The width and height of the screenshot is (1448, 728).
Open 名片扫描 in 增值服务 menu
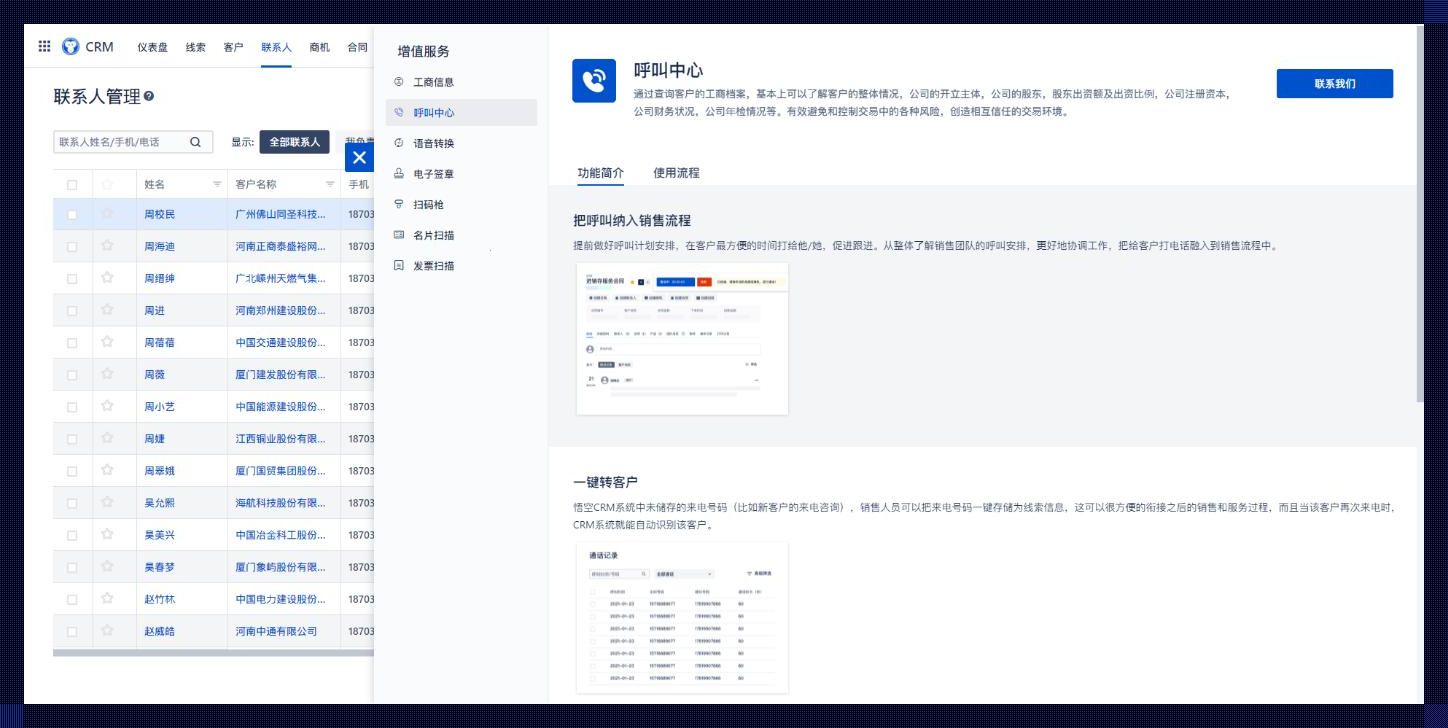(461, 235)
